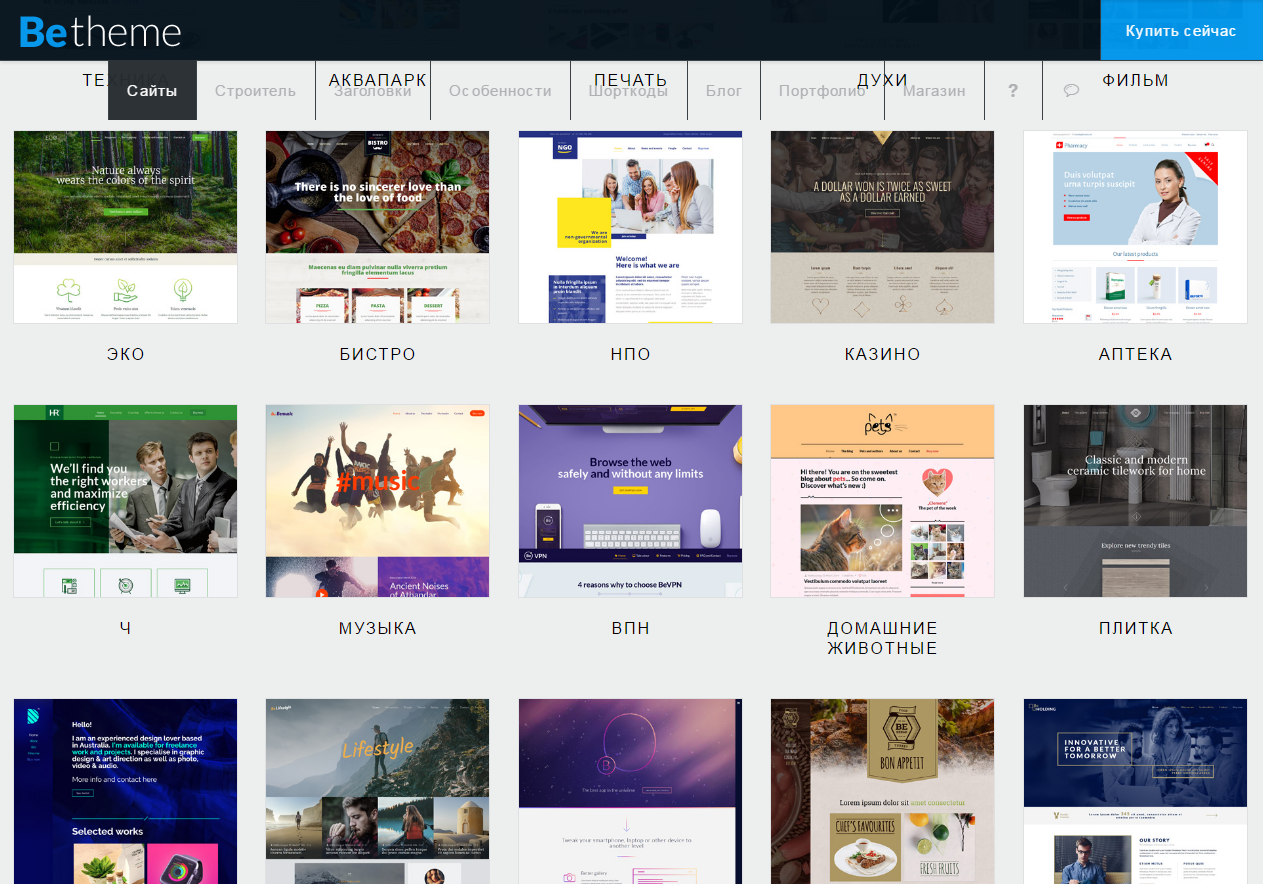Click the ПЕЧАТЬ label
1263x884 pixels.
631,80
